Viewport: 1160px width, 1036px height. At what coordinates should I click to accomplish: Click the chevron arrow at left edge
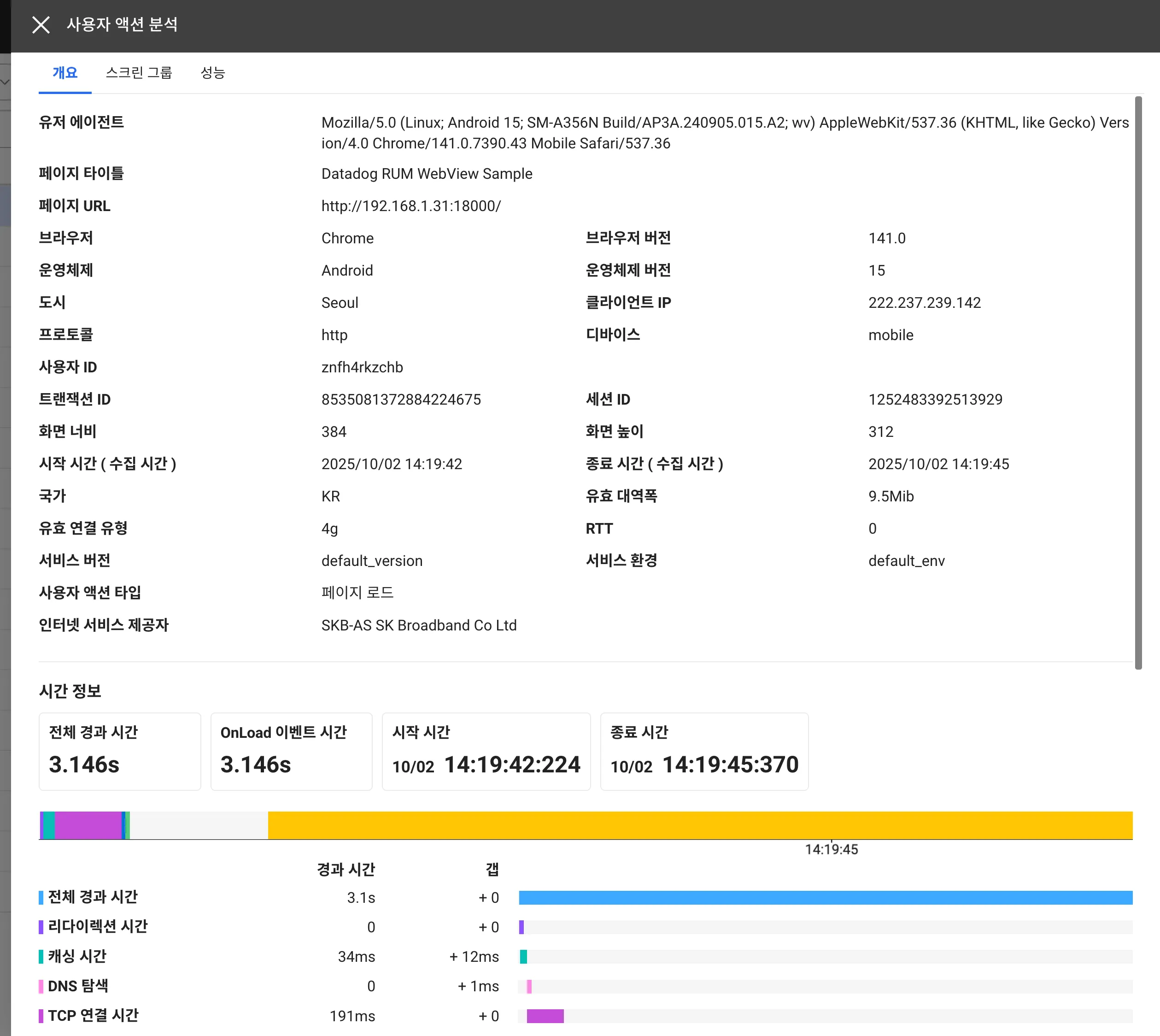5,82
